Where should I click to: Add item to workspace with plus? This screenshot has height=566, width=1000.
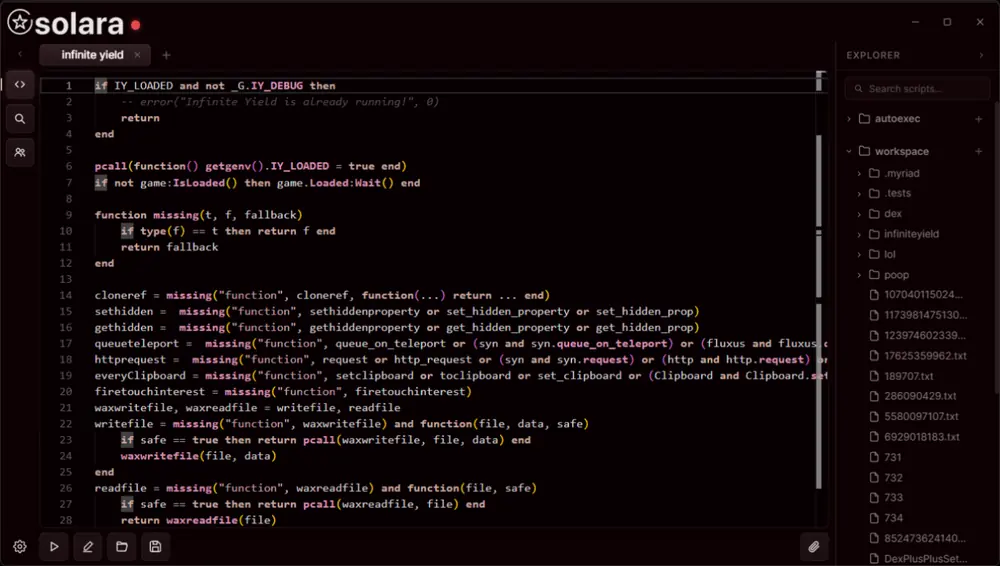[x=979, y=151]
